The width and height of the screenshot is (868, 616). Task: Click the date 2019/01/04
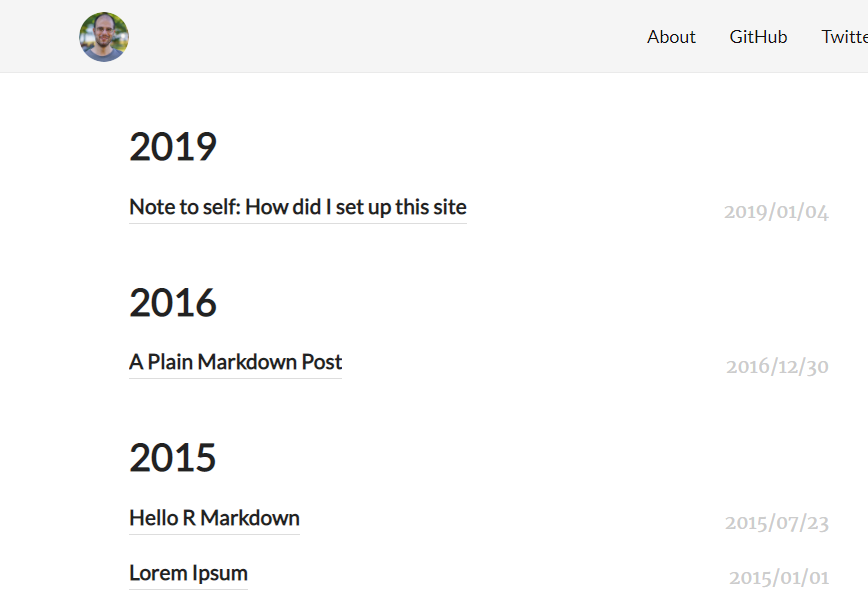776,212
